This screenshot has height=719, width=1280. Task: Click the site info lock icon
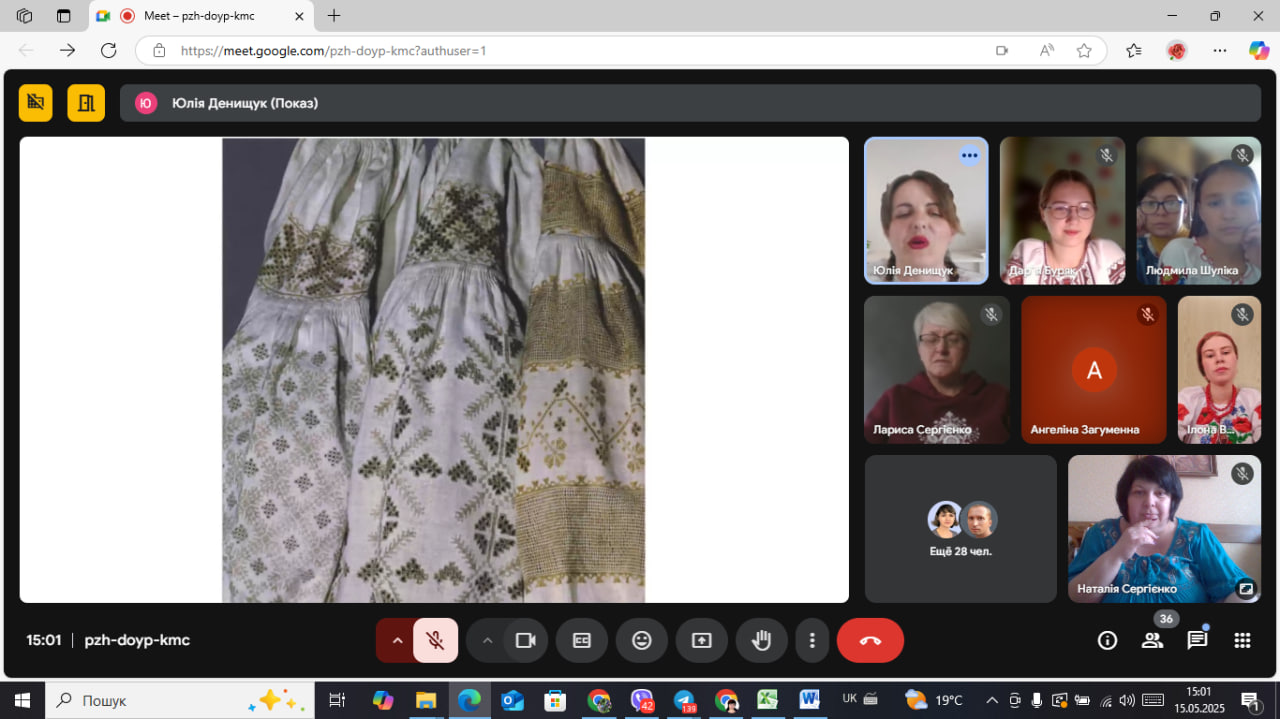[x=157, y=50]
